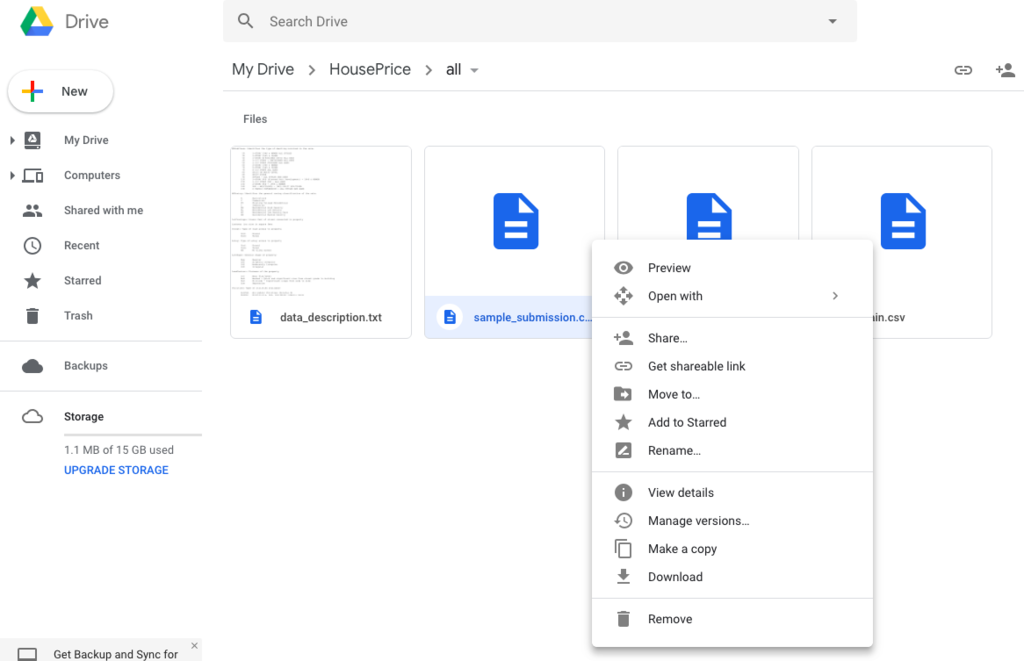Click the View details info icon

tap(623, 492)
